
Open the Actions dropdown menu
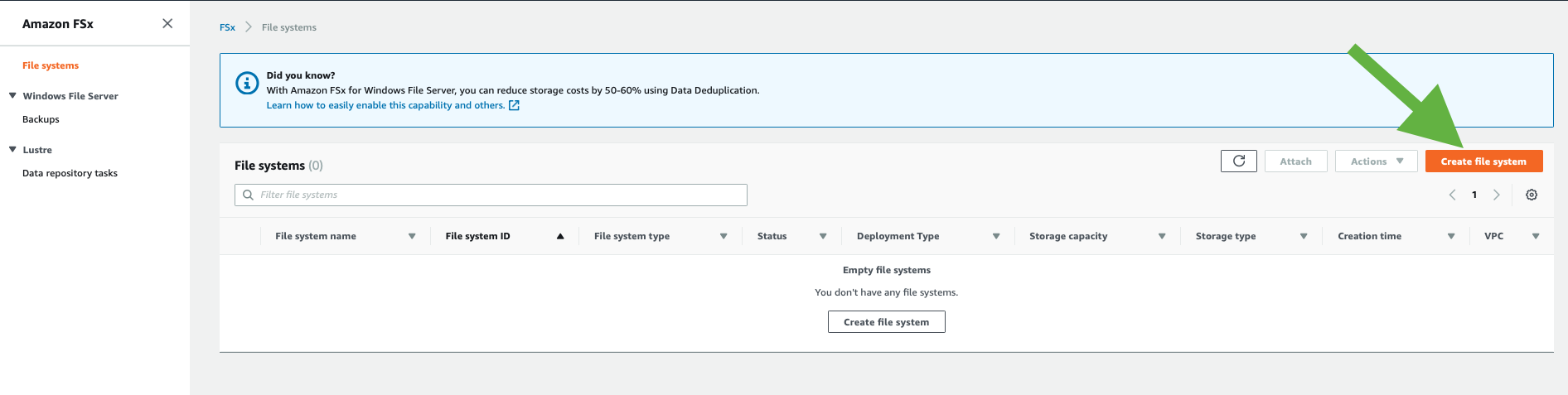tap(1376, 161)
